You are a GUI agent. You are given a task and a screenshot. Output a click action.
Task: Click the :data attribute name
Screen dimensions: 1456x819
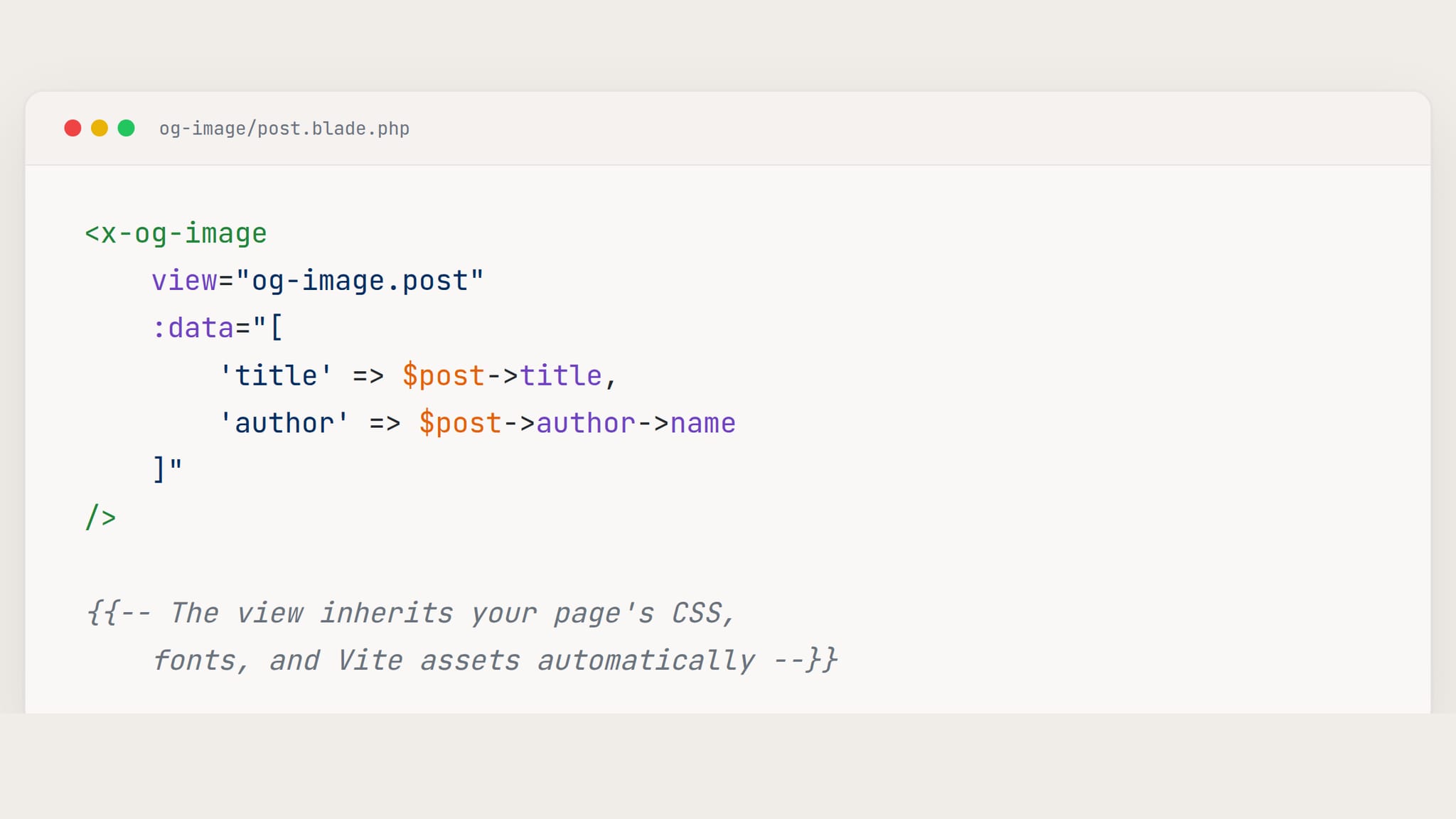click(x=193, y=328)
